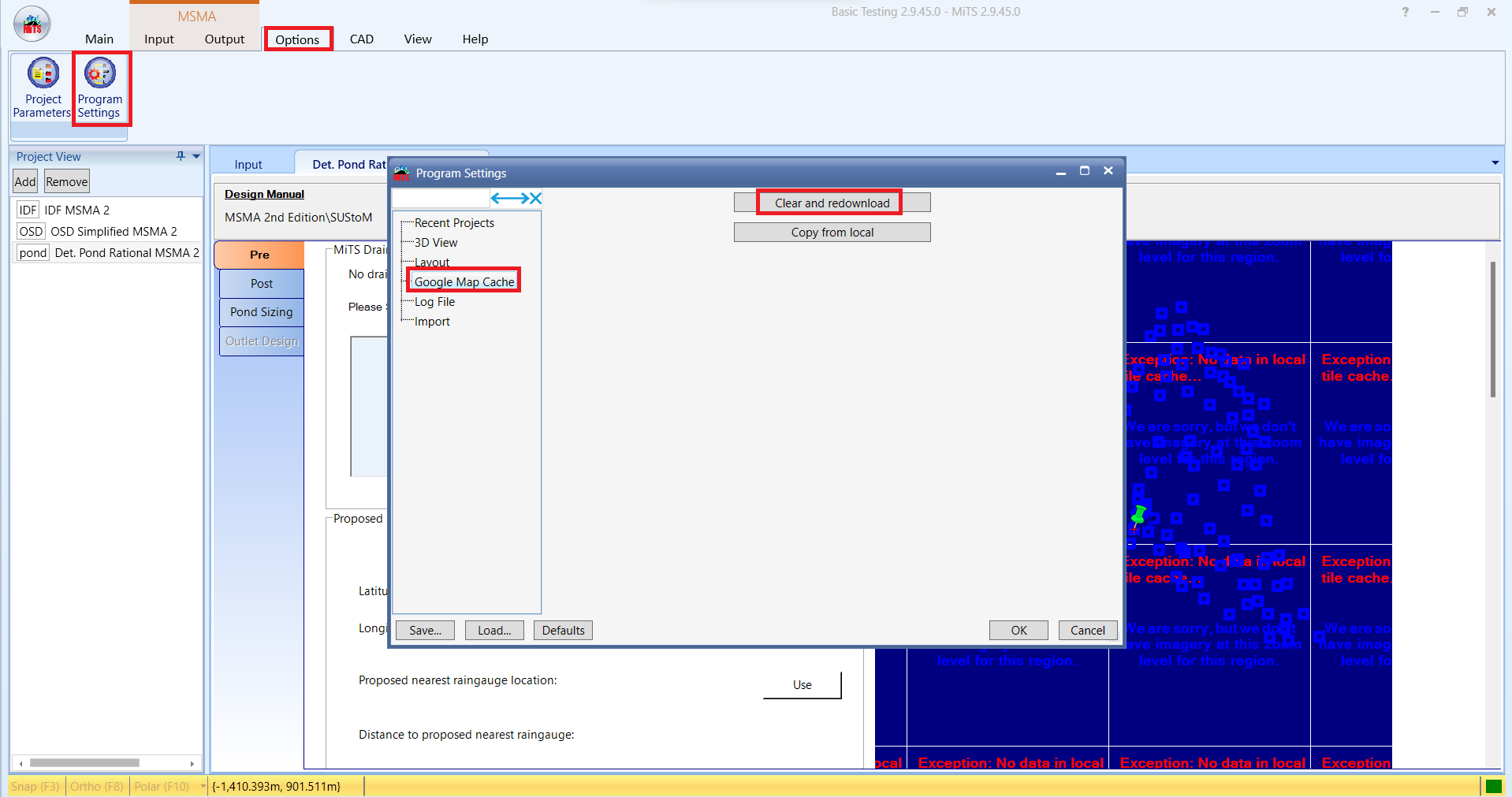This screenshot has width=1512, height=797.
Task: Select 3D View in settings tree
Action: pyautogui.click(x=436, y=243)
